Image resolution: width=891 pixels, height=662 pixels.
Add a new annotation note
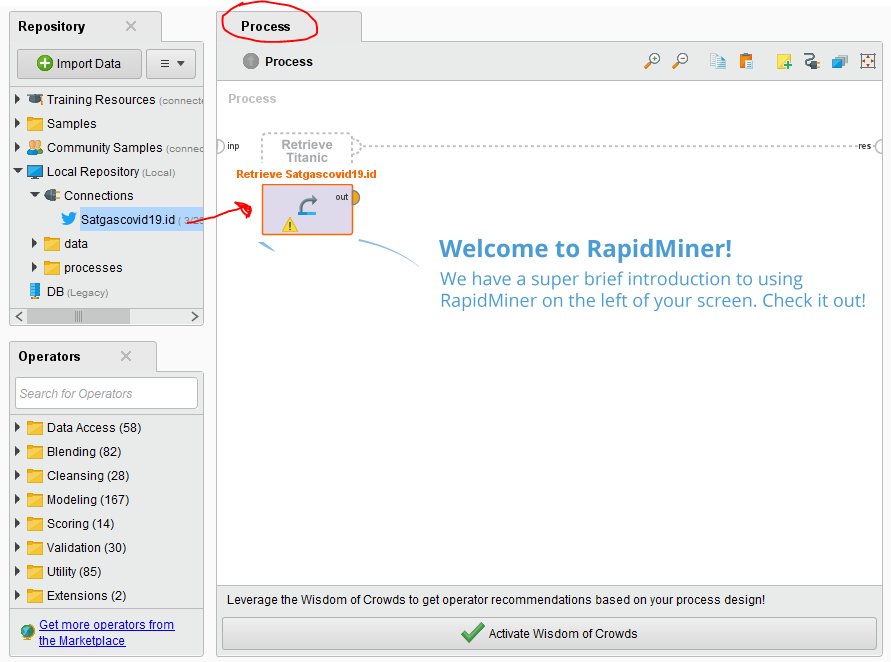(784, 61)
